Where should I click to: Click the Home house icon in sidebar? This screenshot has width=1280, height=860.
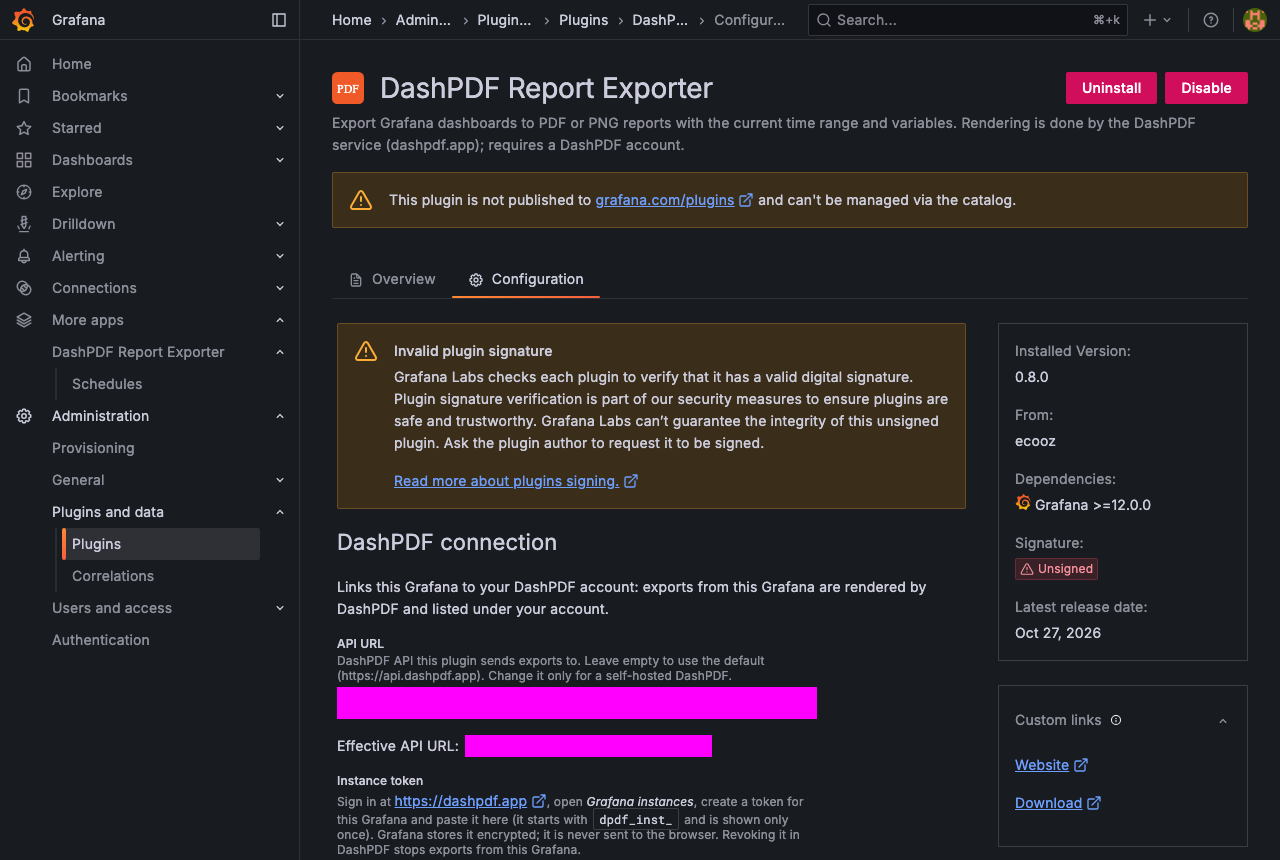(x=24, y=64)
